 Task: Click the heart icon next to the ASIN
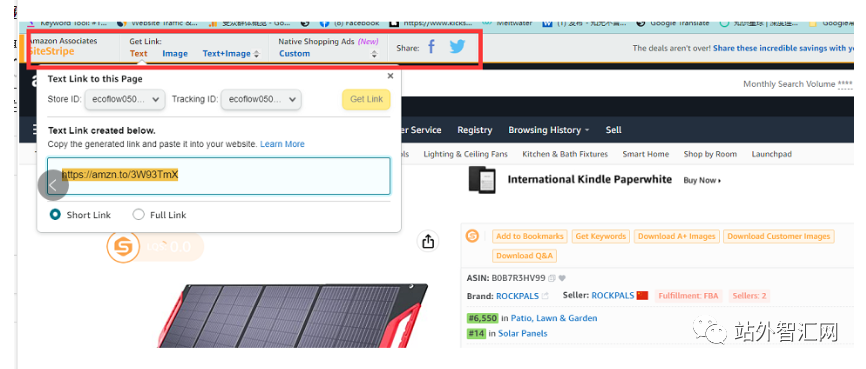point(562,278)
